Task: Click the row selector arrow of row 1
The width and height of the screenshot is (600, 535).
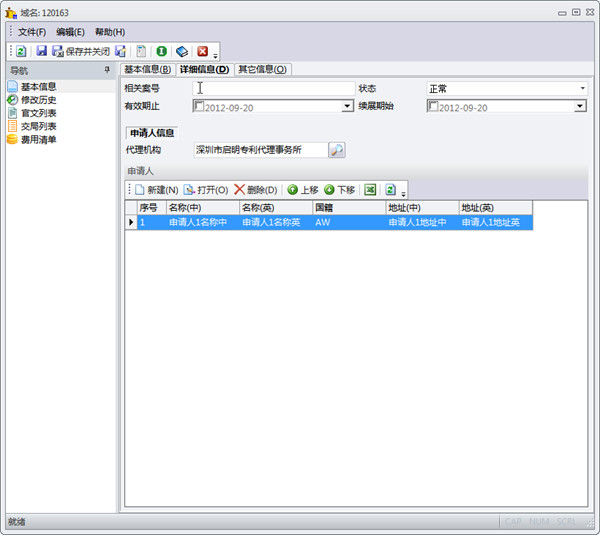Action: coord(131,222)
